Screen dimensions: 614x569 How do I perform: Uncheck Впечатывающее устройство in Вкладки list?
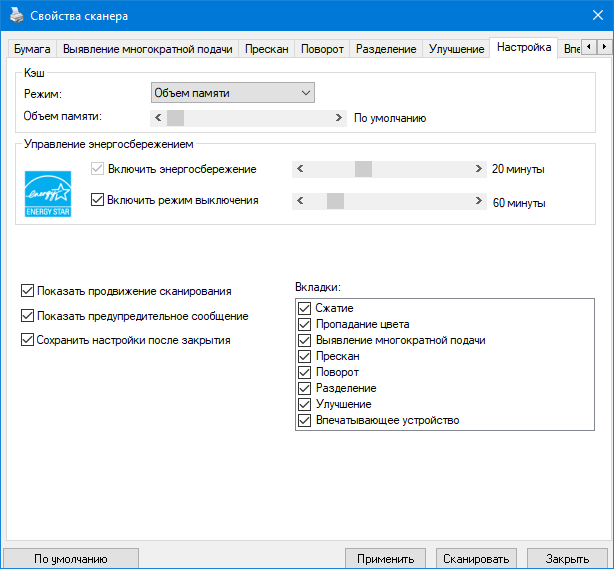305,421
